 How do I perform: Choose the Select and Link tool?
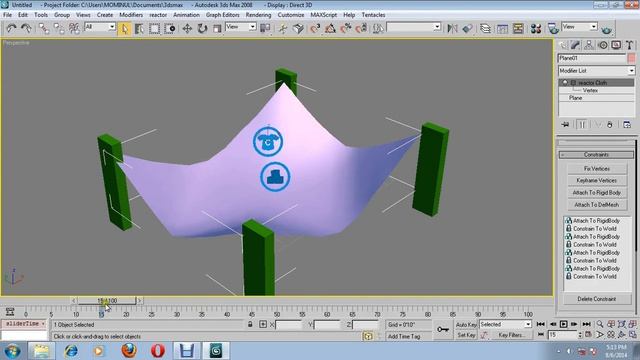pyautogui.click(x=44, y=28)
